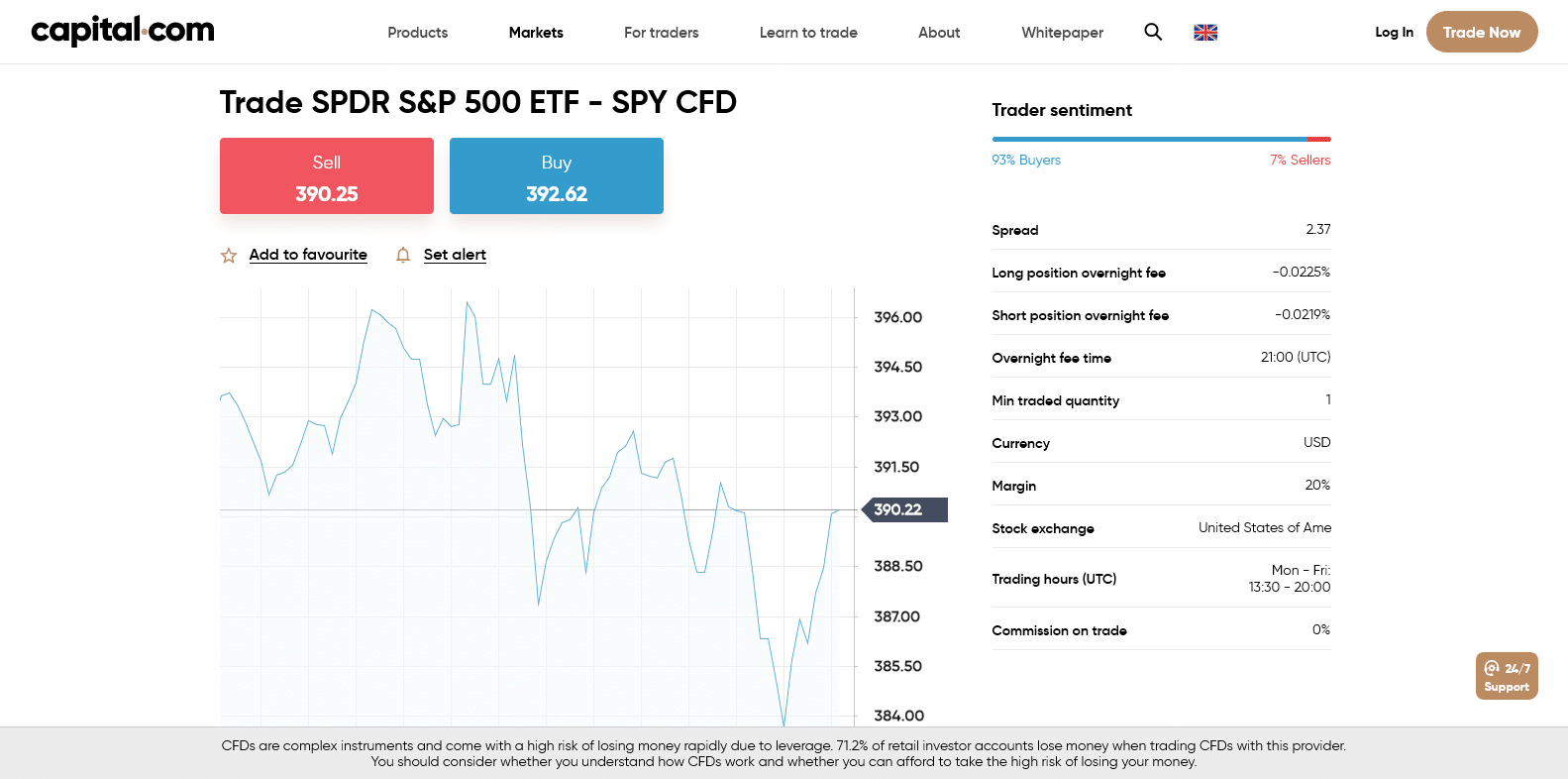This screenshot has height=779, width=1568.
Task: Open the For traders dropdown
Action: pos(661,32)
